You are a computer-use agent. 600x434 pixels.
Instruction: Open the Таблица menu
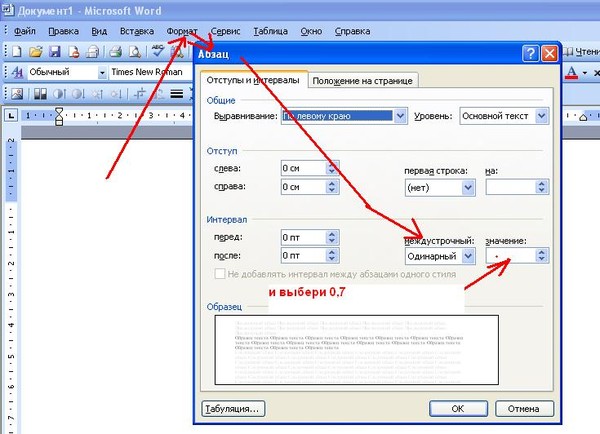pos(271,31)
